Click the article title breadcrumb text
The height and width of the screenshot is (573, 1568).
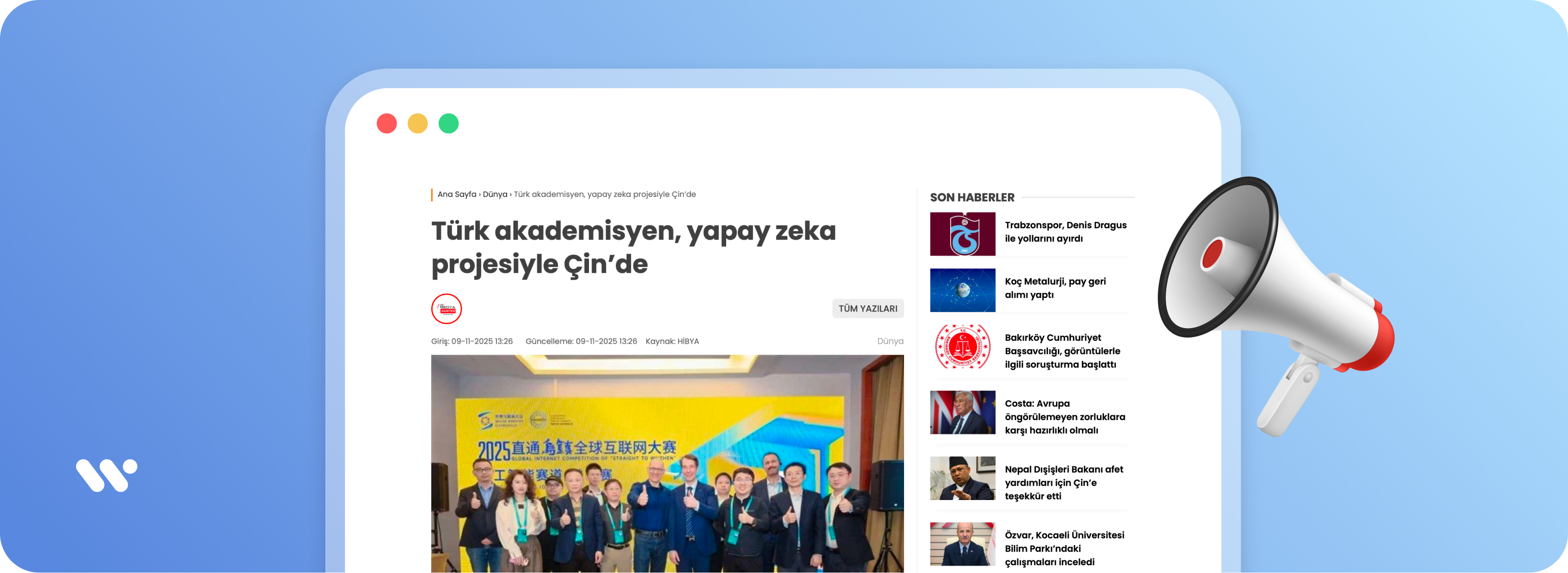point(605,194)
